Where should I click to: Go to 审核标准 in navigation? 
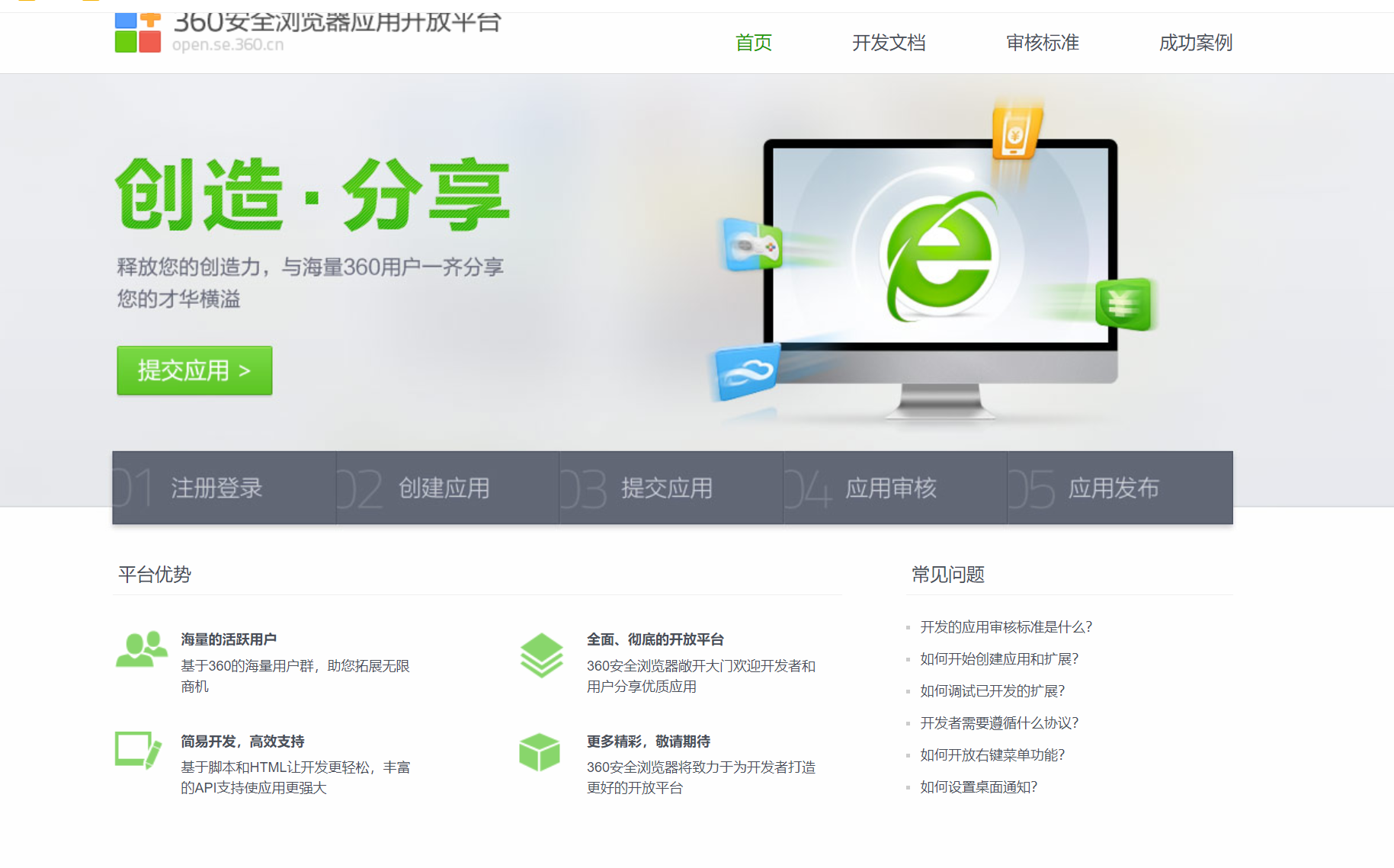pyautogui.click(x=1042, y=43)
